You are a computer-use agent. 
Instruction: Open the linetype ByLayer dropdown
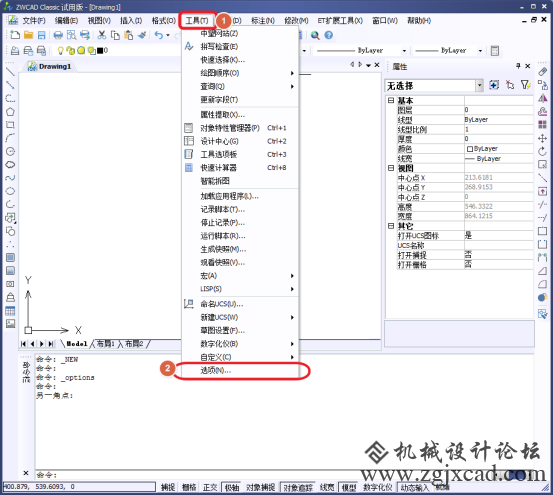click(404, 51)
